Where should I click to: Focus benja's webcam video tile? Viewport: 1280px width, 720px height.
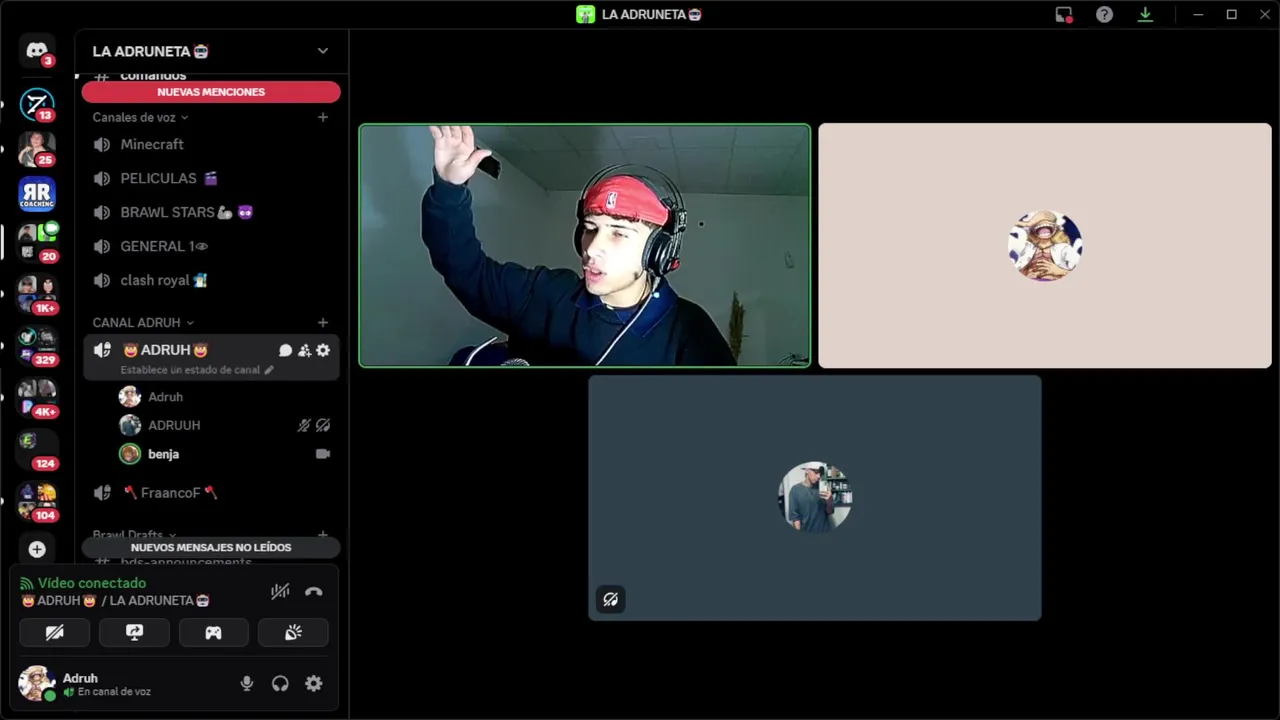pos(585,246)
